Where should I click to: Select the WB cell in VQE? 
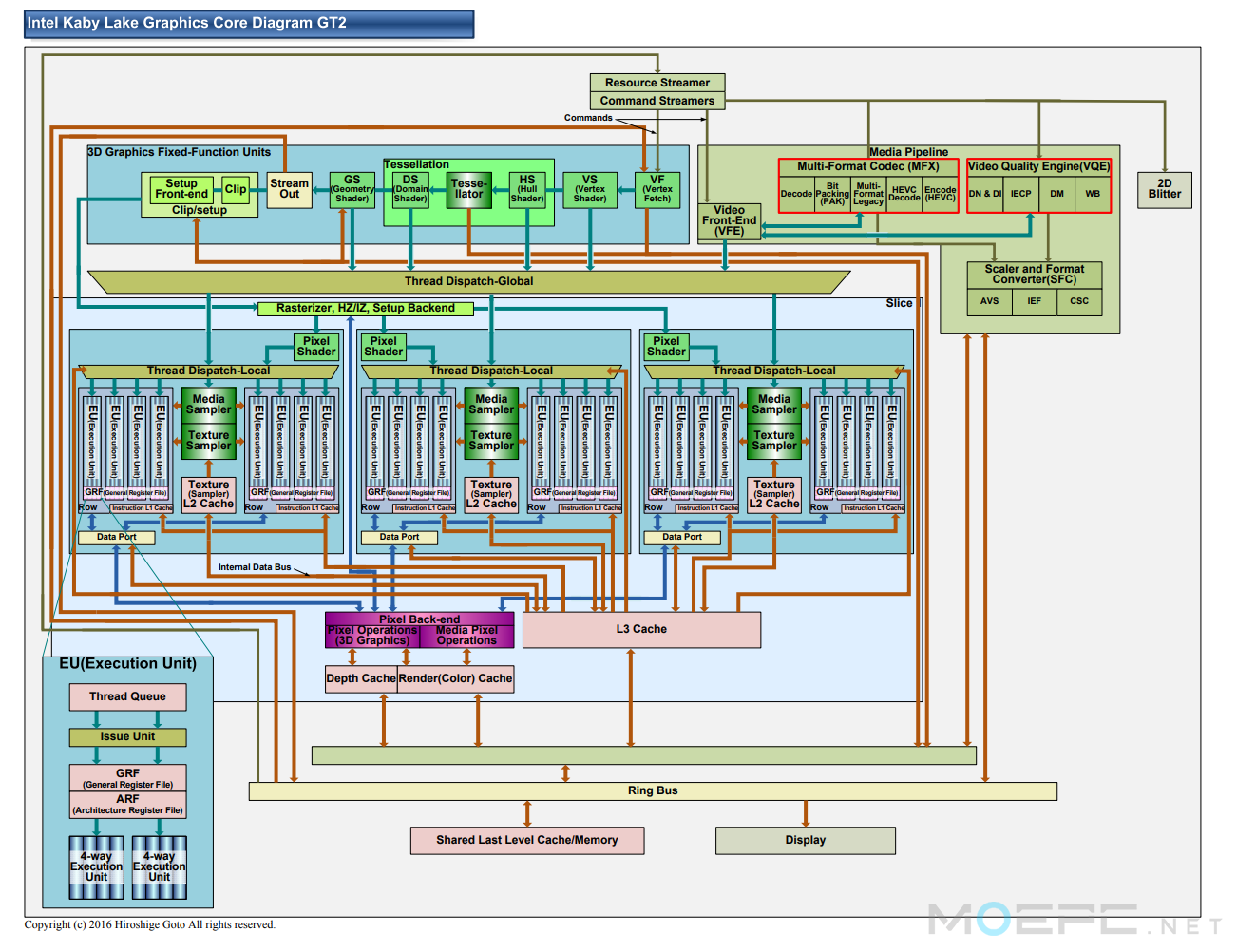click(x=1094, y=194)
